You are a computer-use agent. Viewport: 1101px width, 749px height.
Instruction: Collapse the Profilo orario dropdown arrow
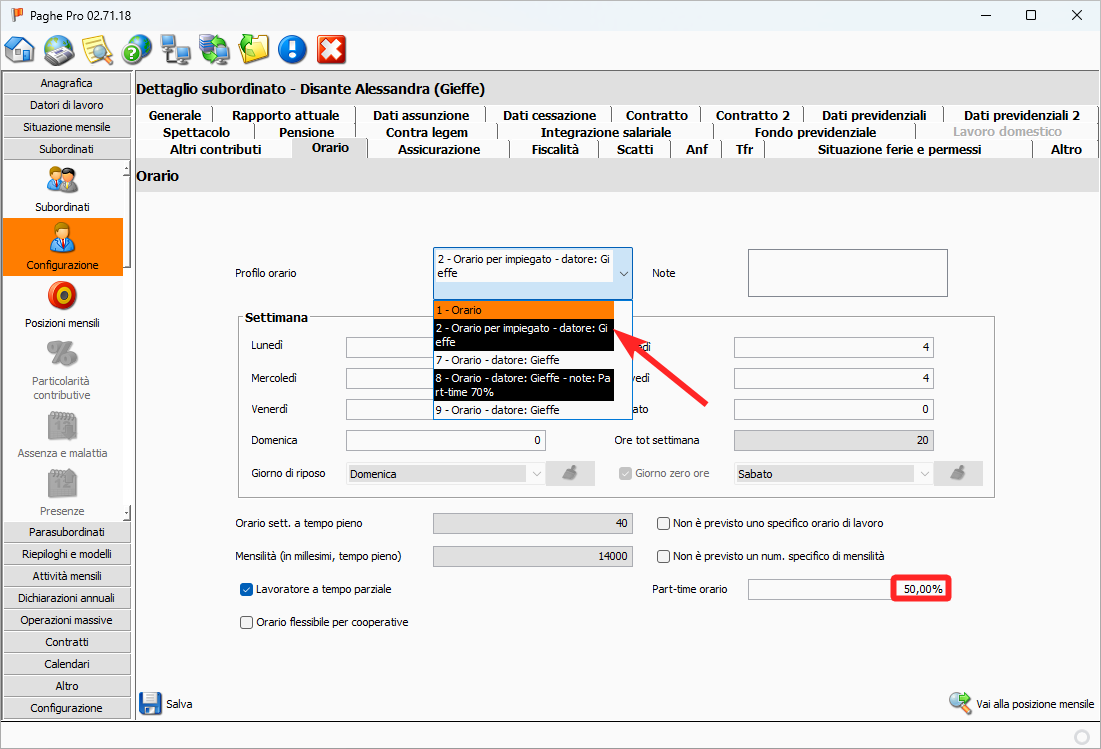623,273
